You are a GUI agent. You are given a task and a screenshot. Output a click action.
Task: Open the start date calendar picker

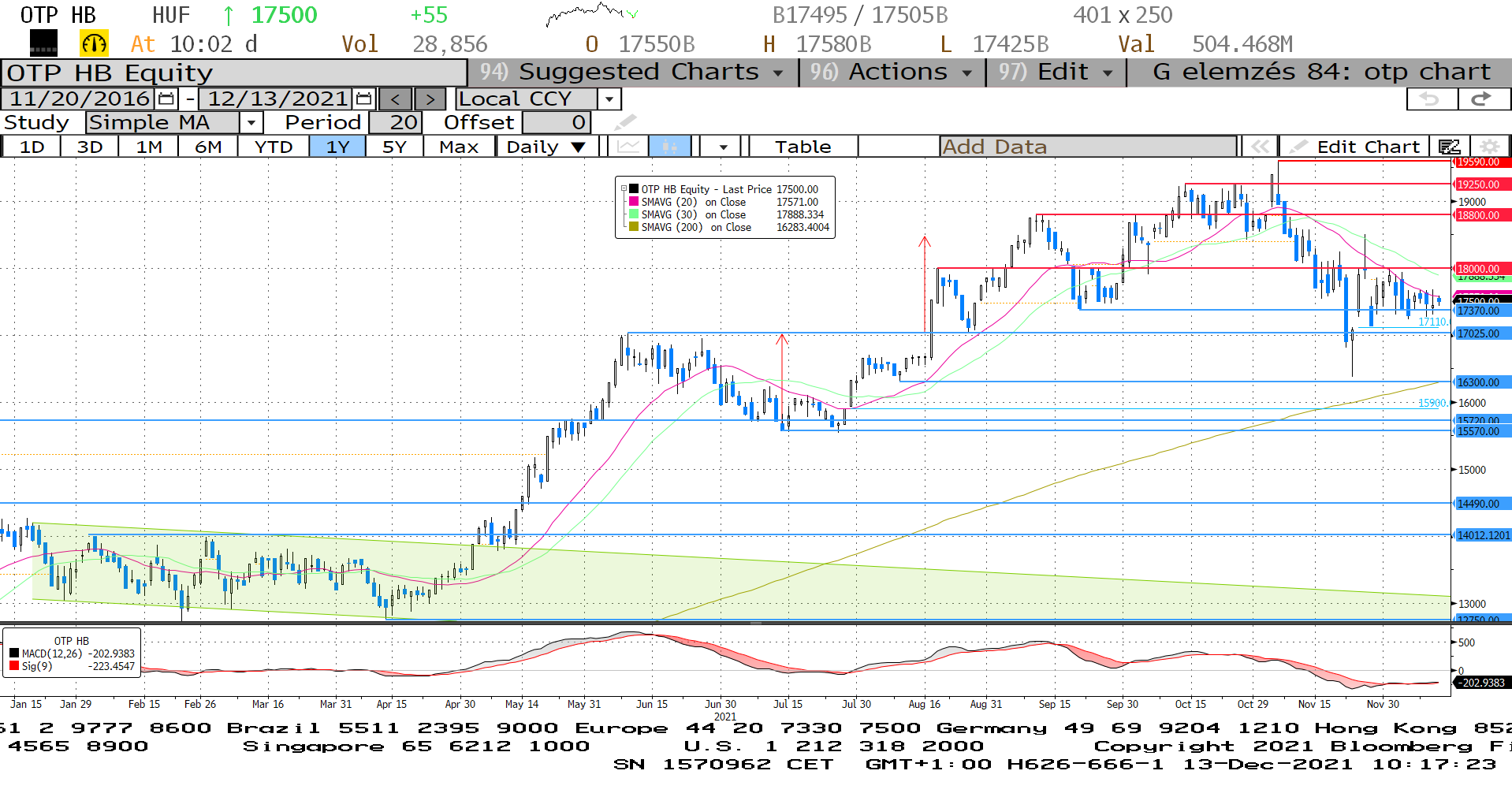pyautogui.click(x=166, y=99)
